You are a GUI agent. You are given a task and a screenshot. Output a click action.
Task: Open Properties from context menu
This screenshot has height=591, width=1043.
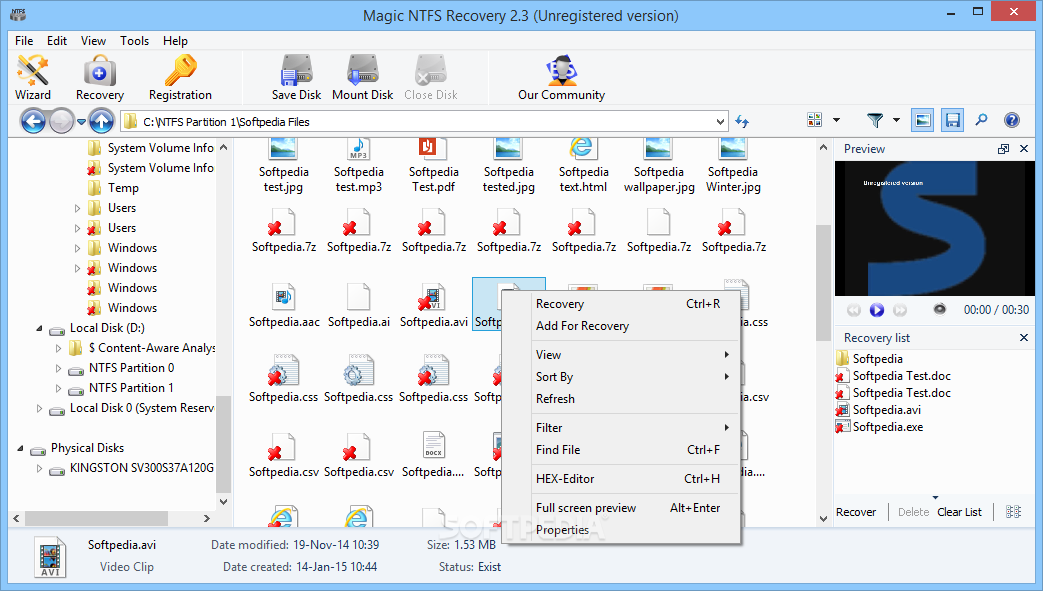coord(621,530)
